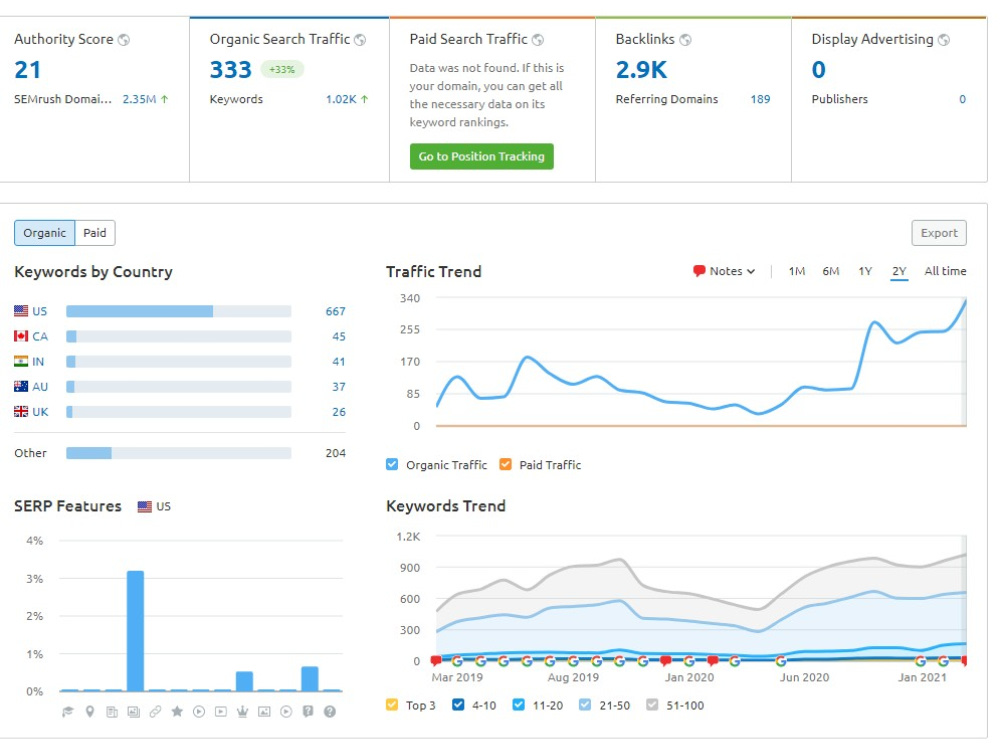Click the India flag icon
This screenshot has height=750, width=1000.
pyautogui.click(x=21, y=362)
